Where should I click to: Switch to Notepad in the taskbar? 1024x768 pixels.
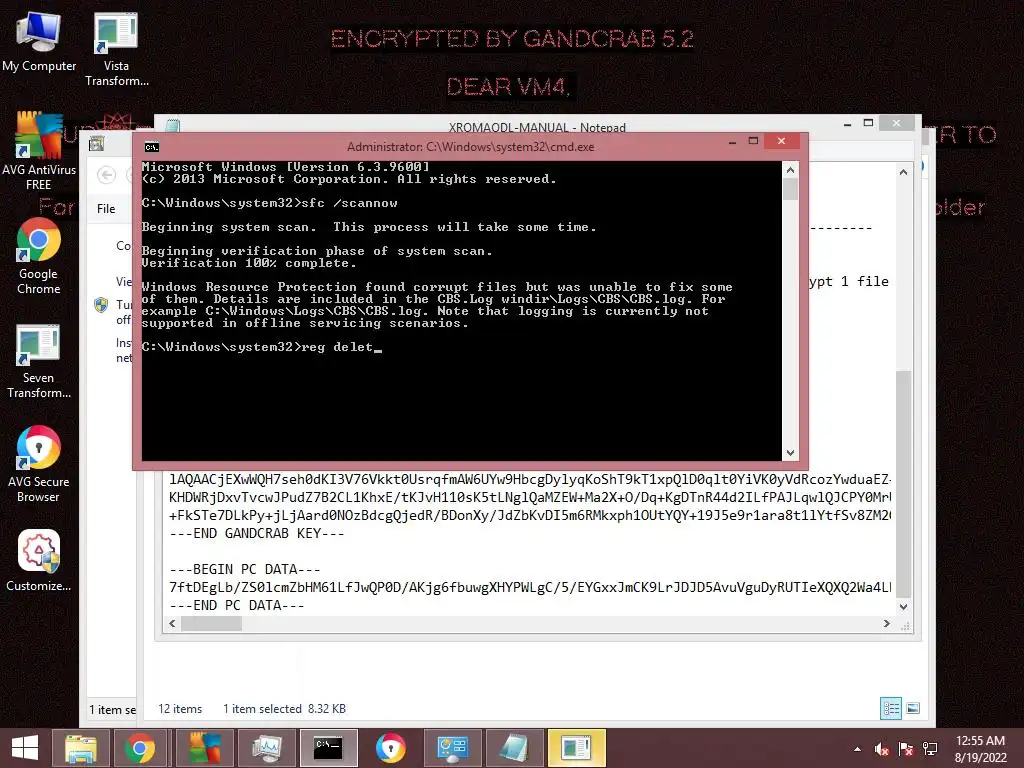point(514,748)
